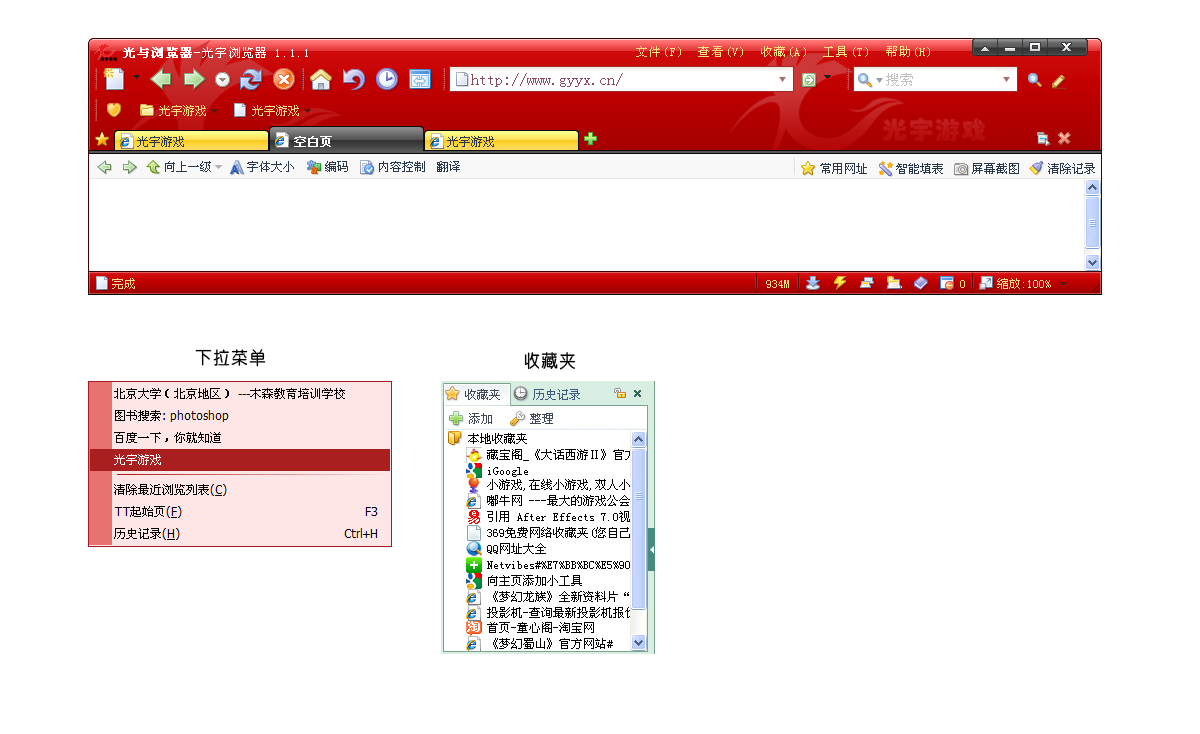The height and width of the screenshot is (734, 1200).
Task: Open the search engine selector magnifier dropdown
Action: coord(869,80)
